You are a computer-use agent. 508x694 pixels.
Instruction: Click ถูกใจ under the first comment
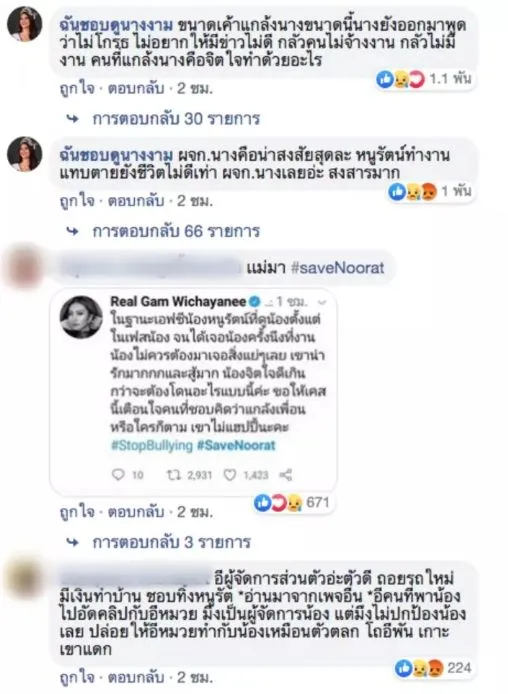(x=77, y=89)
